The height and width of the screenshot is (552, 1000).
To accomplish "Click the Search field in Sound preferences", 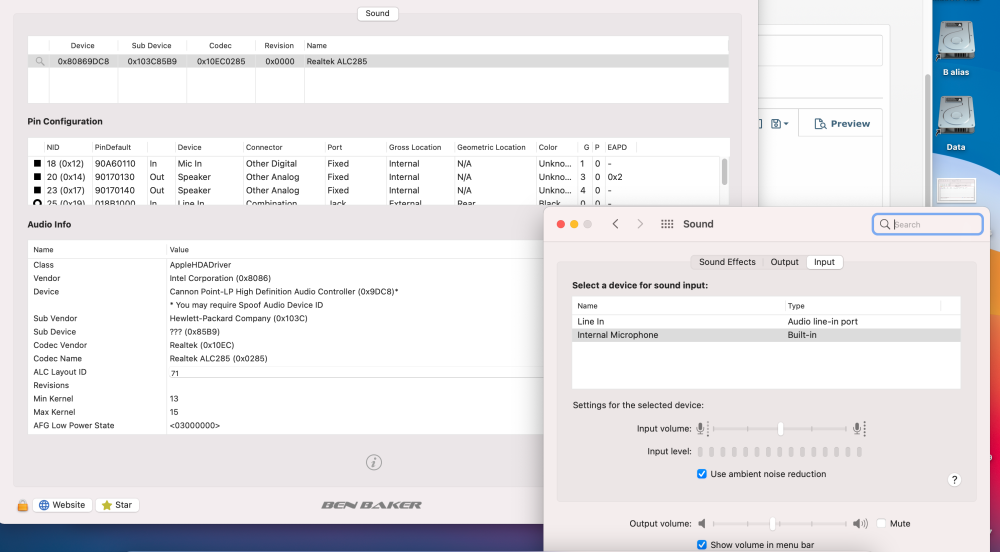I will point(927,224).
